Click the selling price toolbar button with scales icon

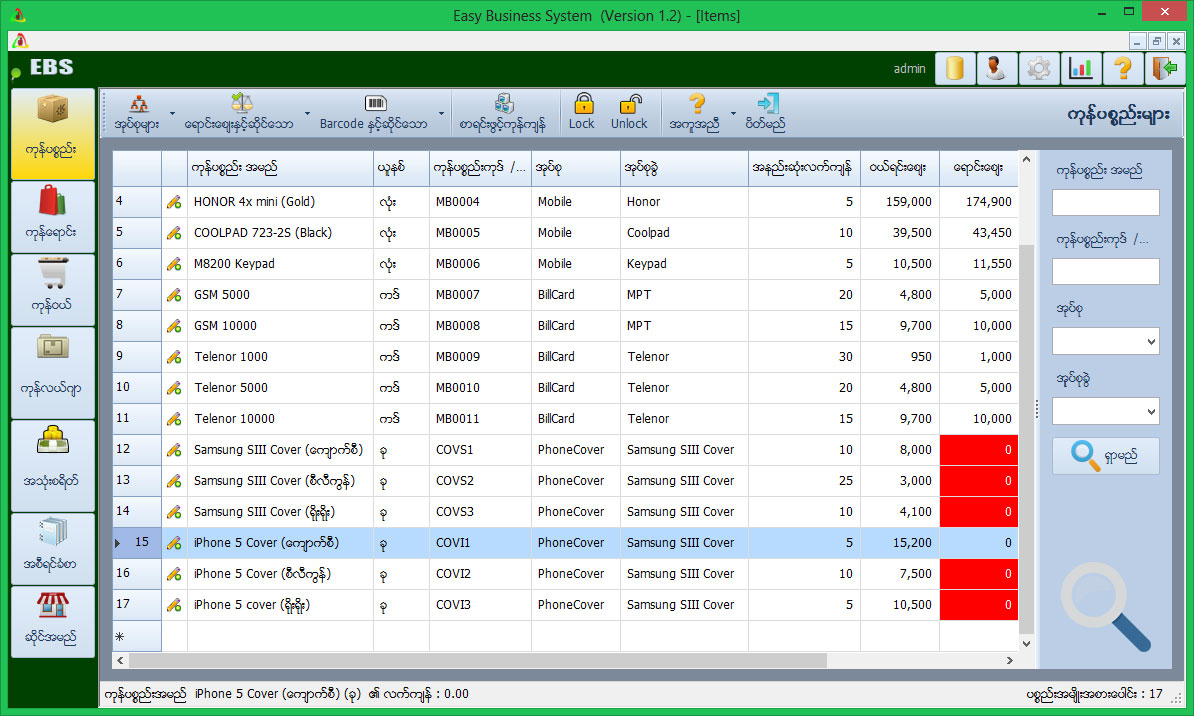[x=240, y=112]
